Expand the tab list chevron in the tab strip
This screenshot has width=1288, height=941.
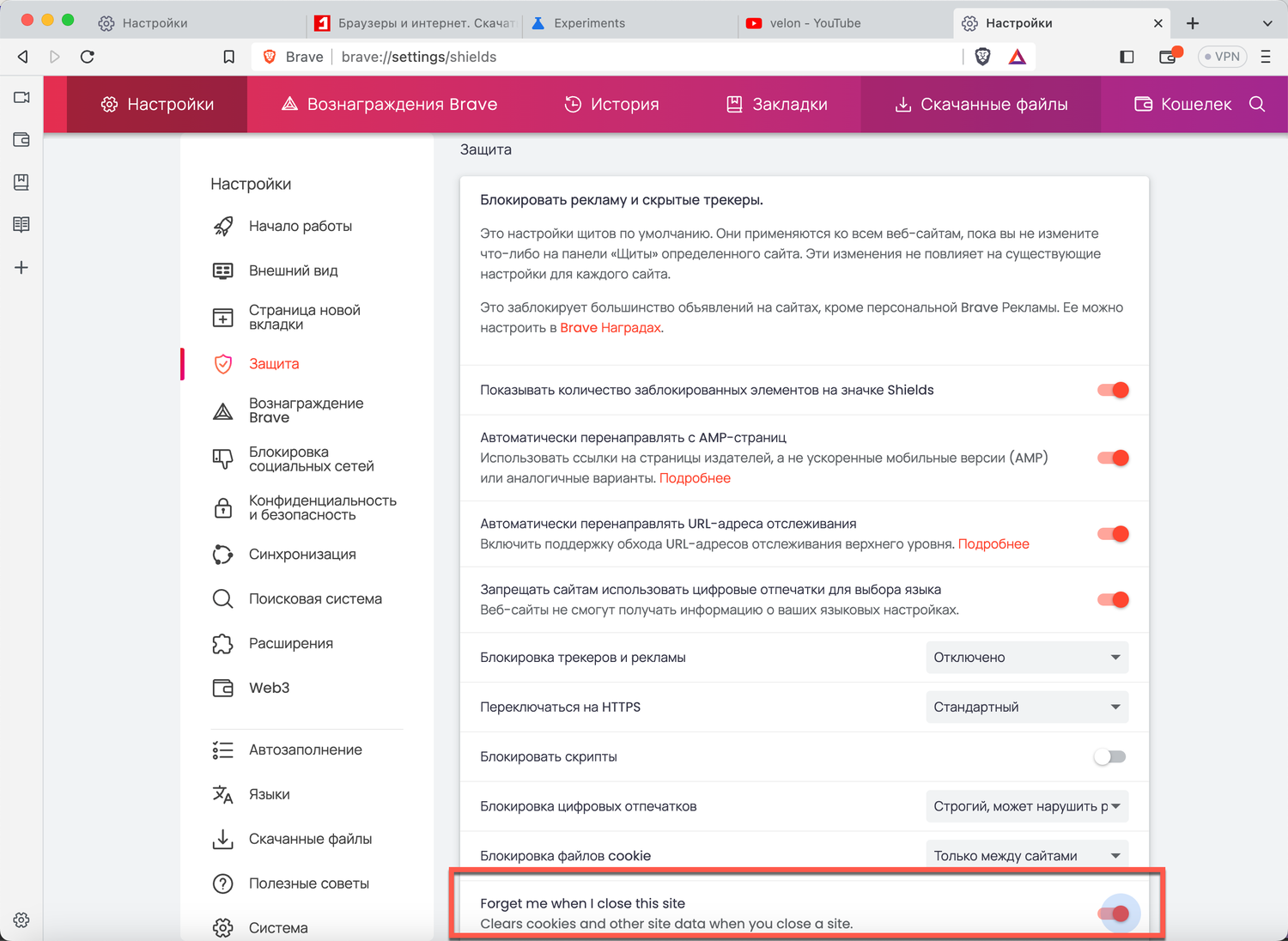point(1267,23)
